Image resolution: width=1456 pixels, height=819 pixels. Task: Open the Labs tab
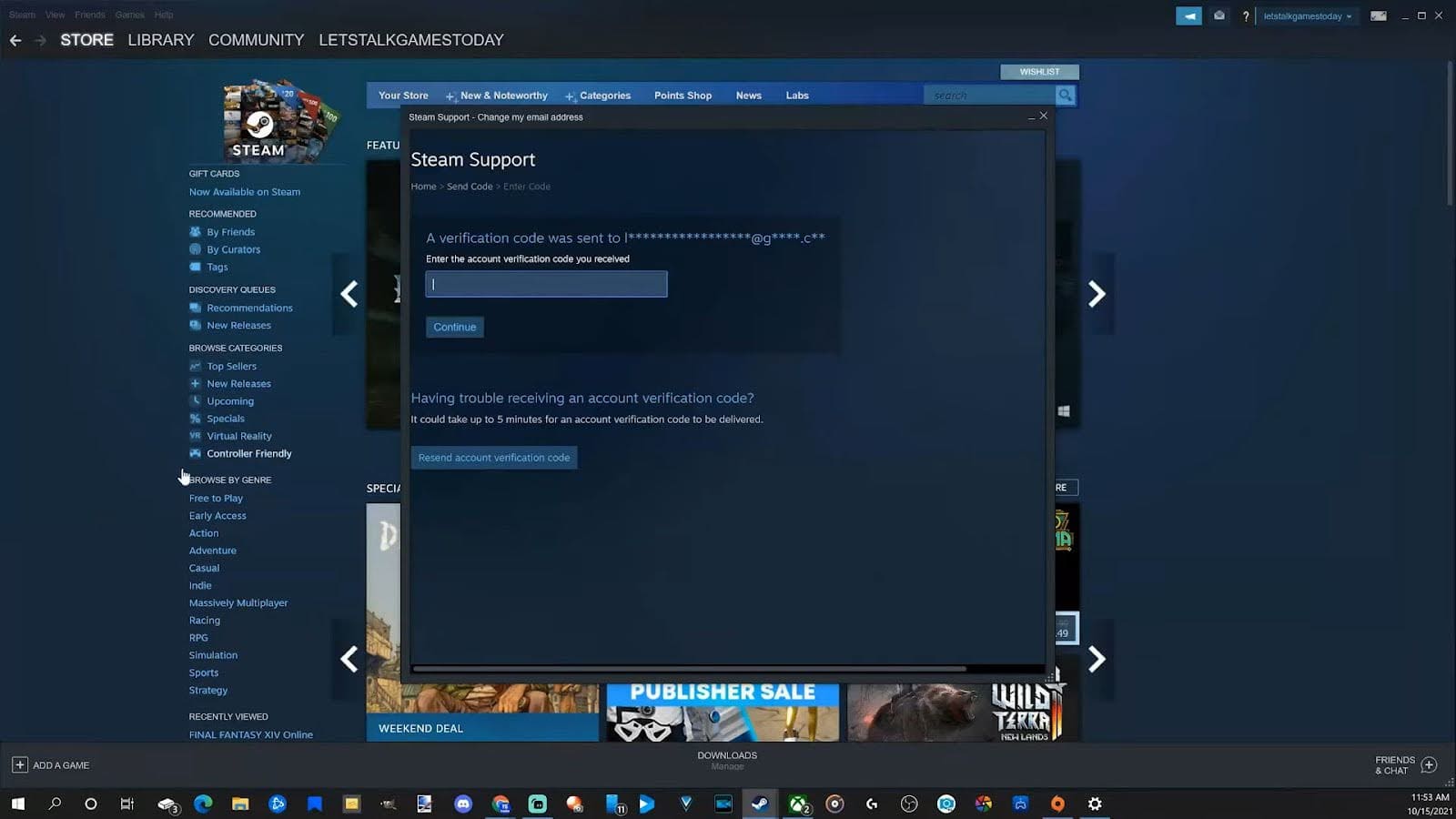pos(797,96)
